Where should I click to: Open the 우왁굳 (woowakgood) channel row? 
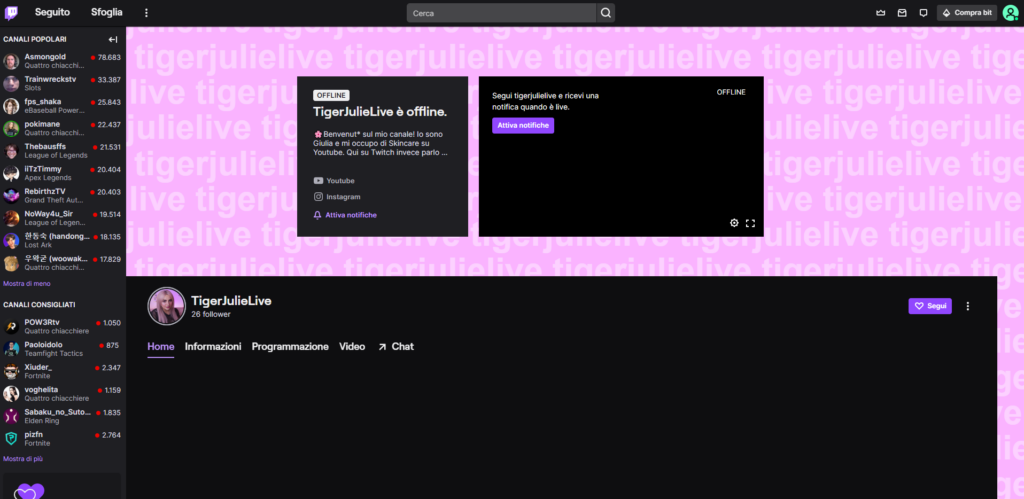[x=63, y=263]
